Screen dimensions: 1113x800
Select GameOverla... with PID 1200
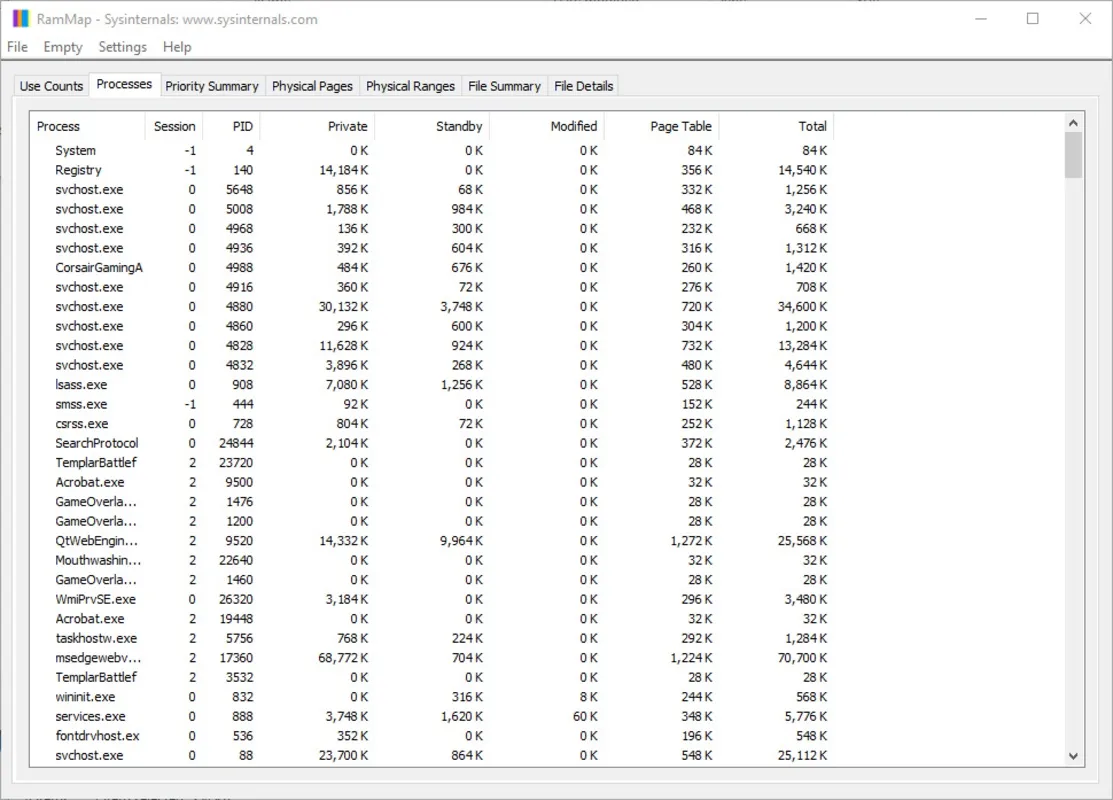[432, 522]
